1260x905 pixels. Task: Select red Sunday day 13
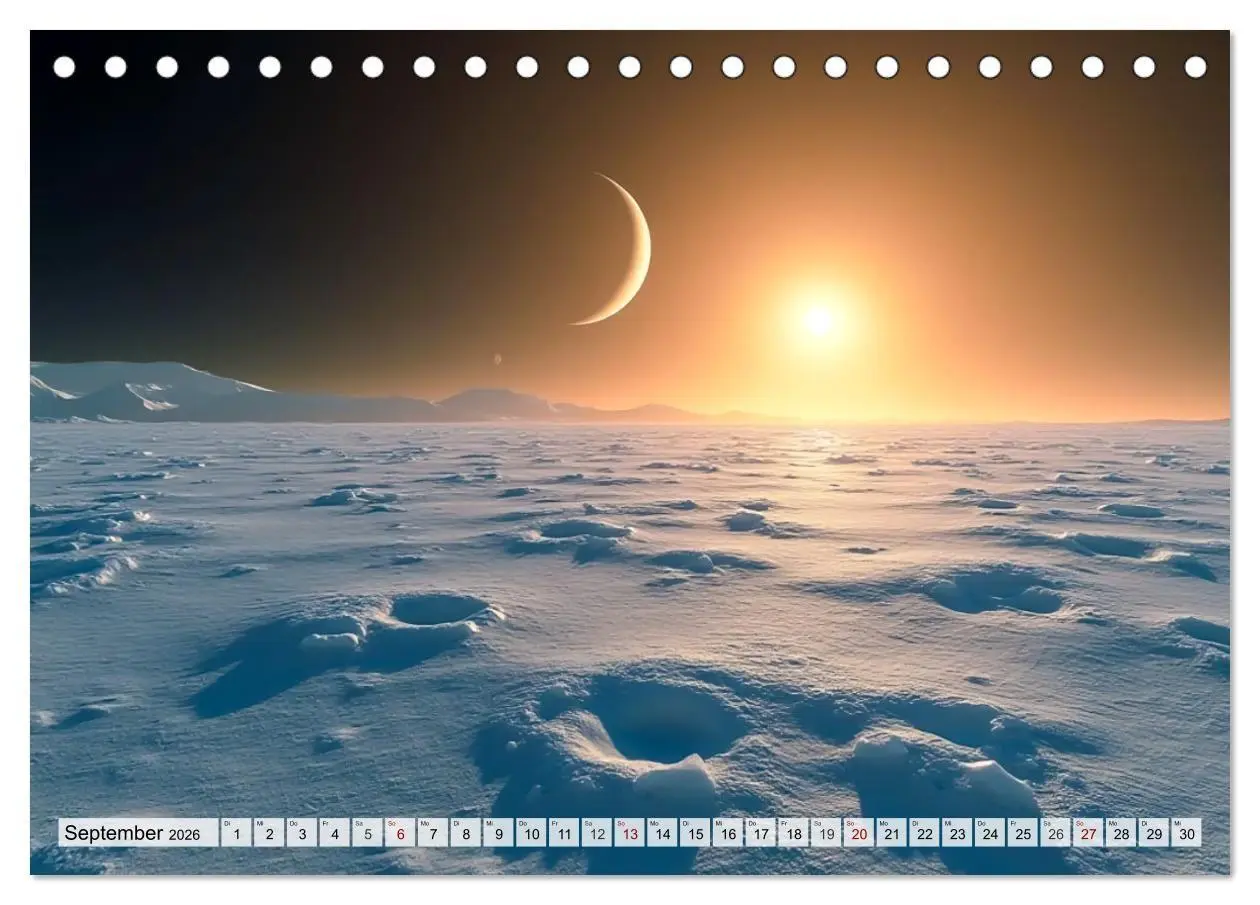pyautogui.click(x=630, y=833)
